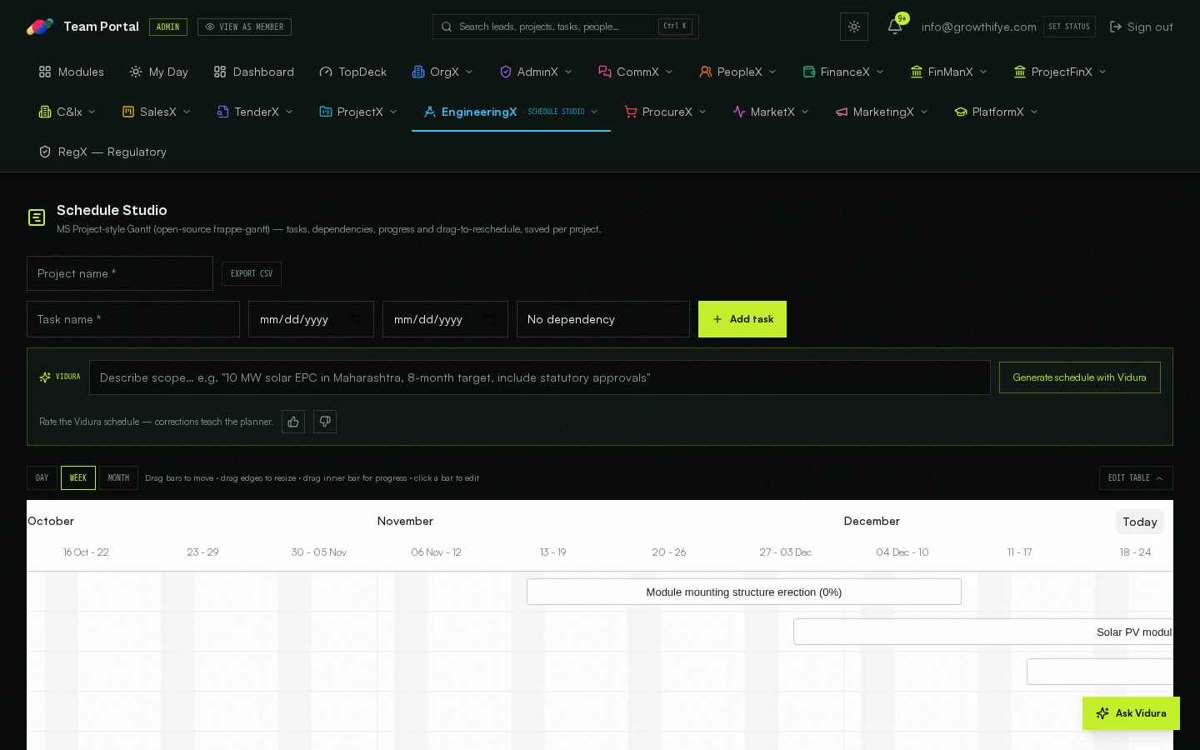This screenshot has height=750, width=1200.
Task: Click the Project name input field
Action: pos(120,274)
